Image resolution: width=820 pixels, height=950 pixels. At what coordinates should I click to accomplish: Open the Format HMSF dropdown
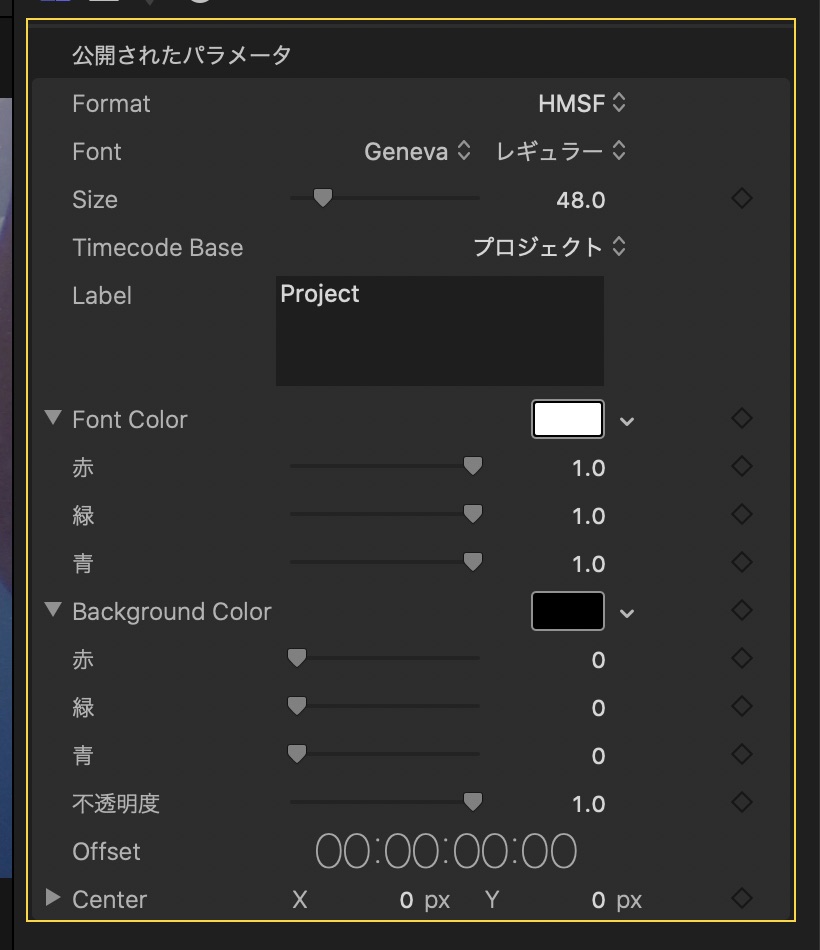point(582,103)
